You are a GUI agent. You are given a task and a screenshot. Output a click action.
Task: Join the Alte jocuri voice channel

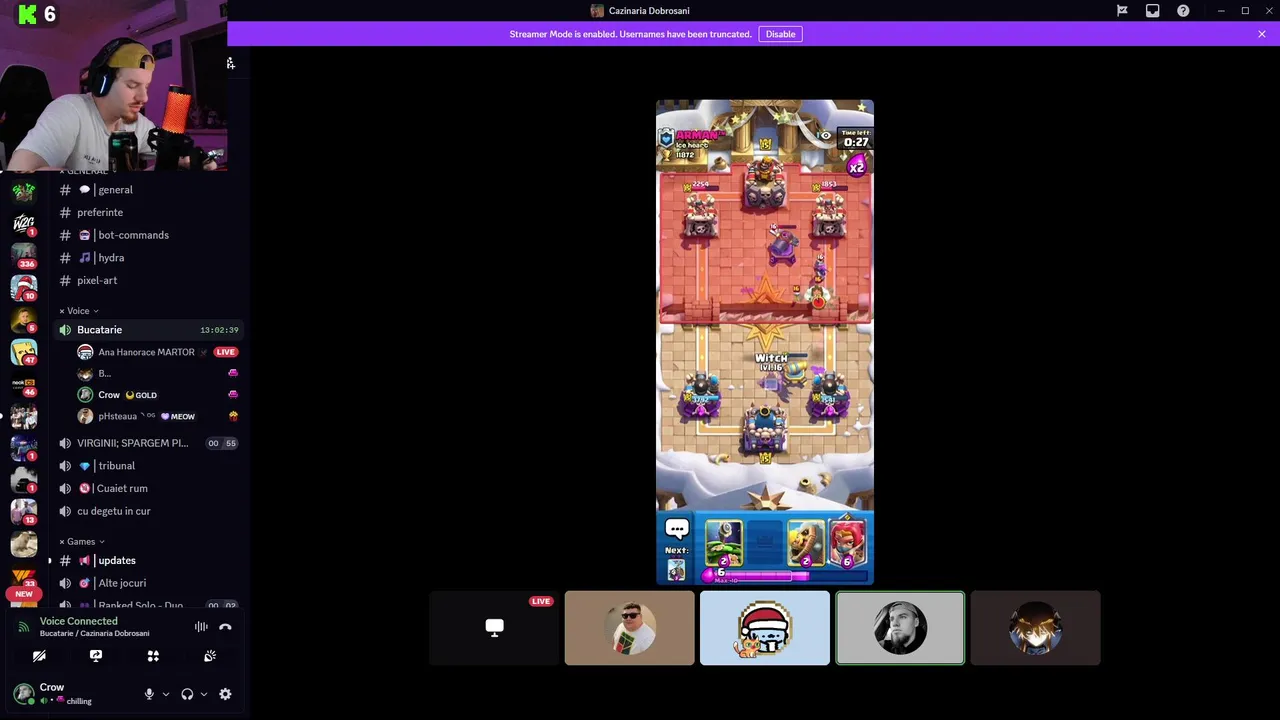[147, 583]
